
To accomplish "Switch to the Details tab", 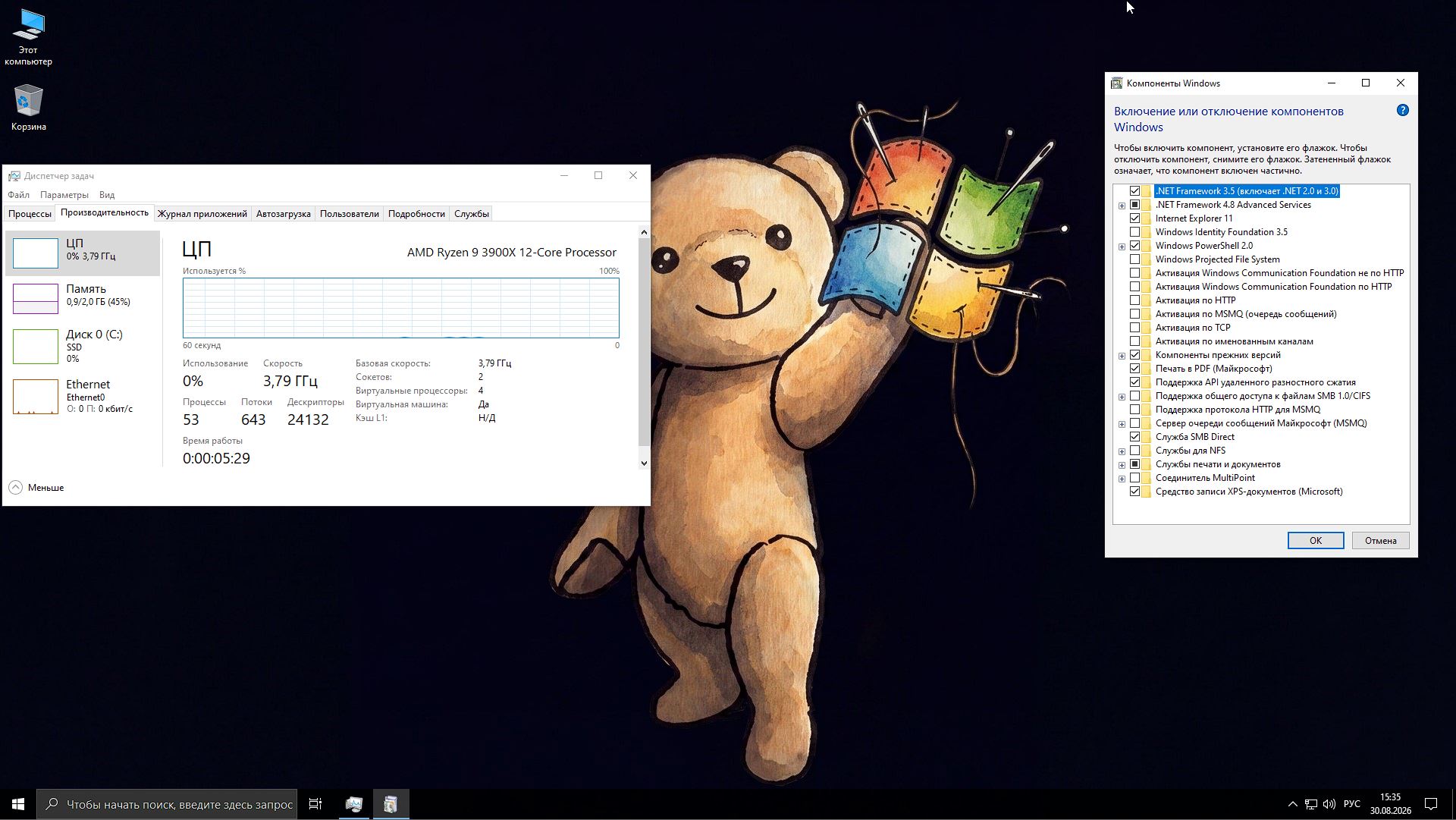I will click(x=416, y=214).
